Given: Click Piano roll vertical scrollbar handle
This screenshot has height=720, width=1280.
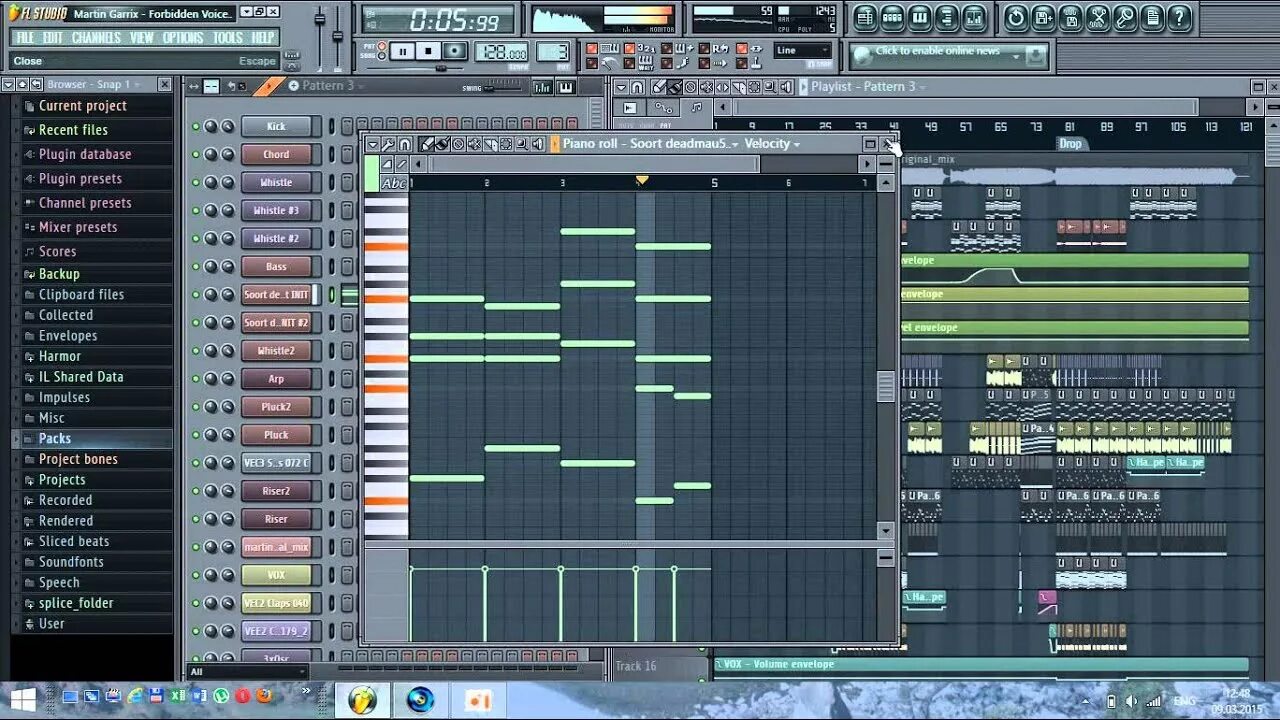Looking at the screenshot, I should tap(885, 386).
